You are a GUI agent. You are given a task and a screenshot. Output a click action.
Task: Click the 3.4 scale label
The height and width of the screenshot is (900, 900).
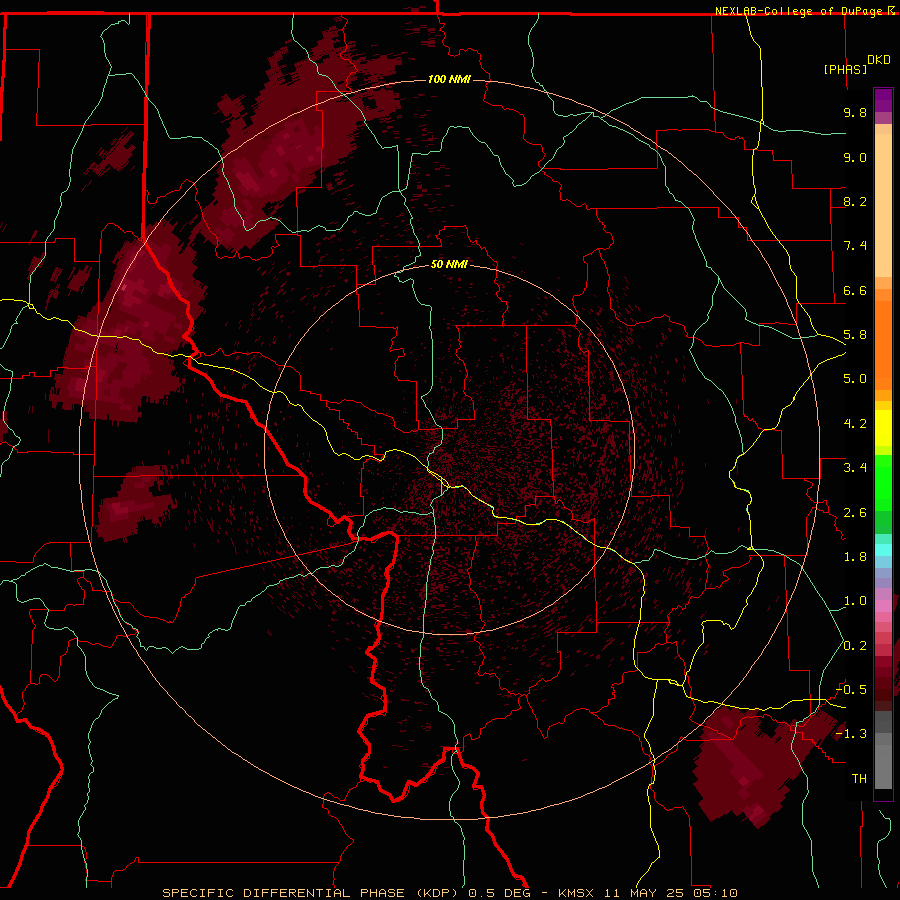pyautogui.click(x=855, y=468)
